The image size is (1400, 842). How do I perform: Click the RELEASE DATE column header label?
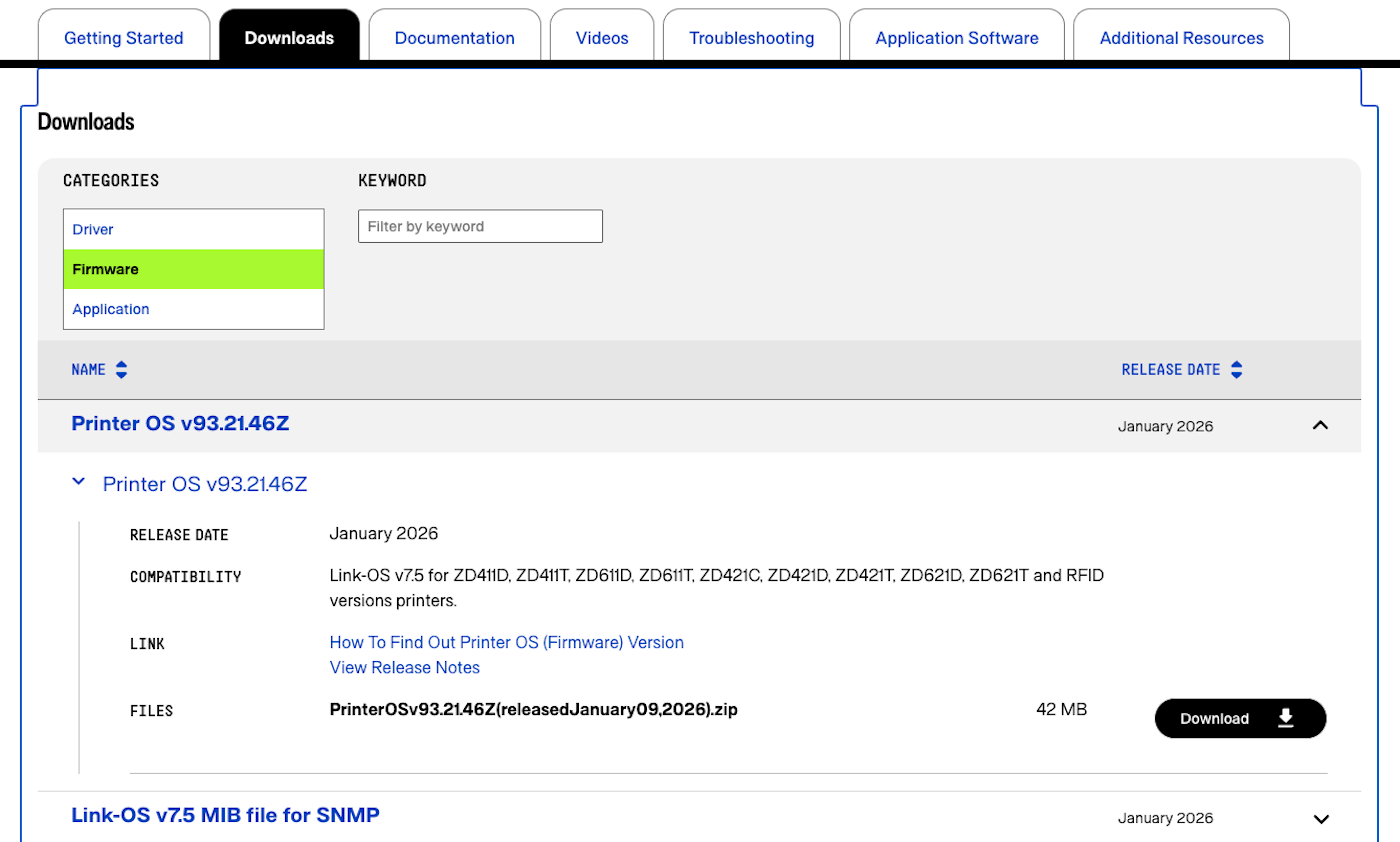[x=1171, y=370]
